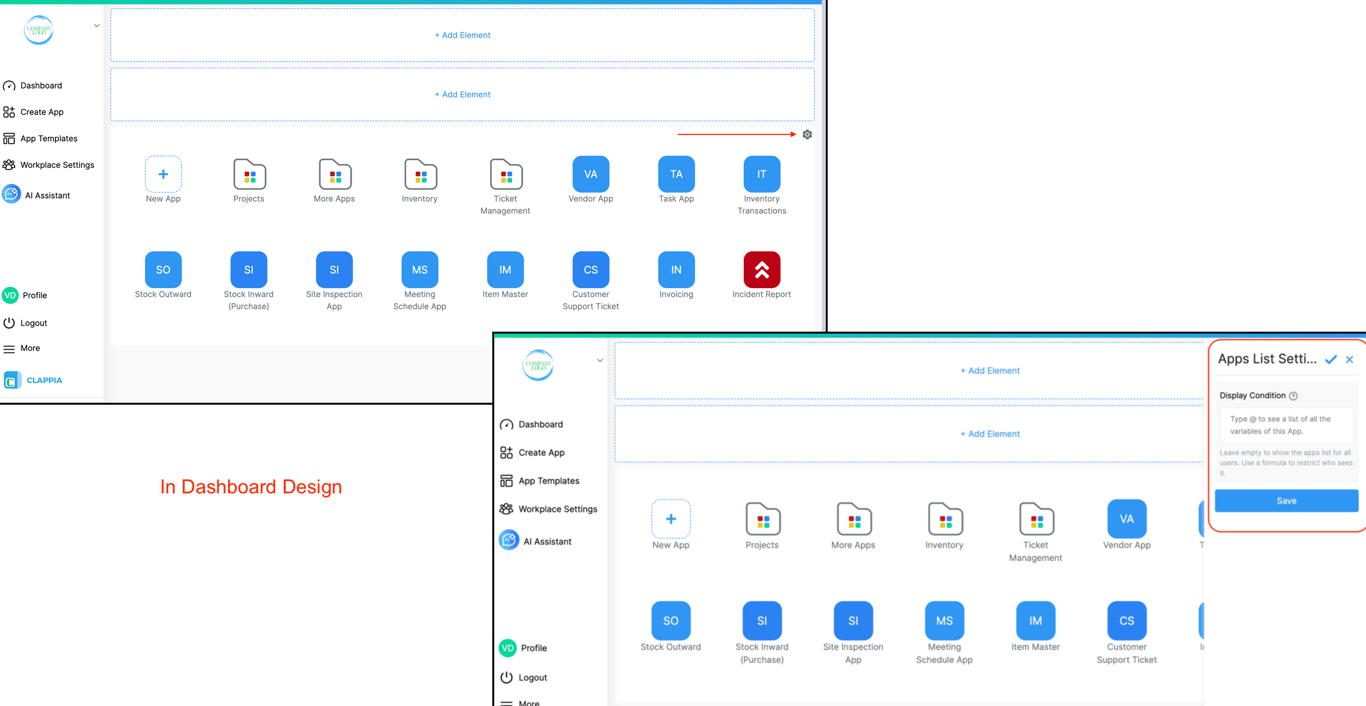Click New App plus tile in top screenshot

163,174
